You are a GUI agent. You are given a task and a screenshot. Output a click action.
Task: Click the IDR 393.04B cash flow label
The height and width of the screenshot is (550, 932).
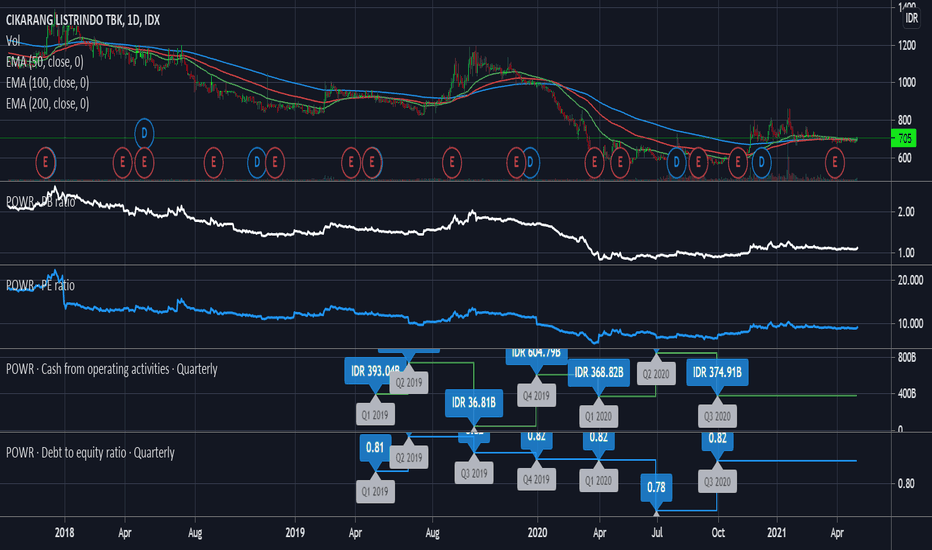(x=375, y=371)
